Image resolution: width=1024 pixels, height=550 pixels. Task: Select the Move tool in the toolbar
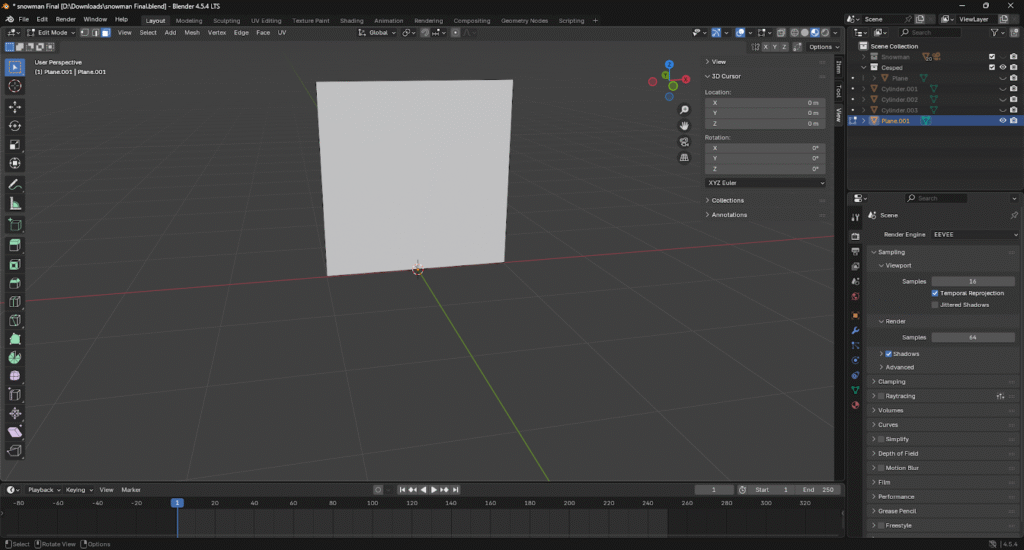(15, 106)
